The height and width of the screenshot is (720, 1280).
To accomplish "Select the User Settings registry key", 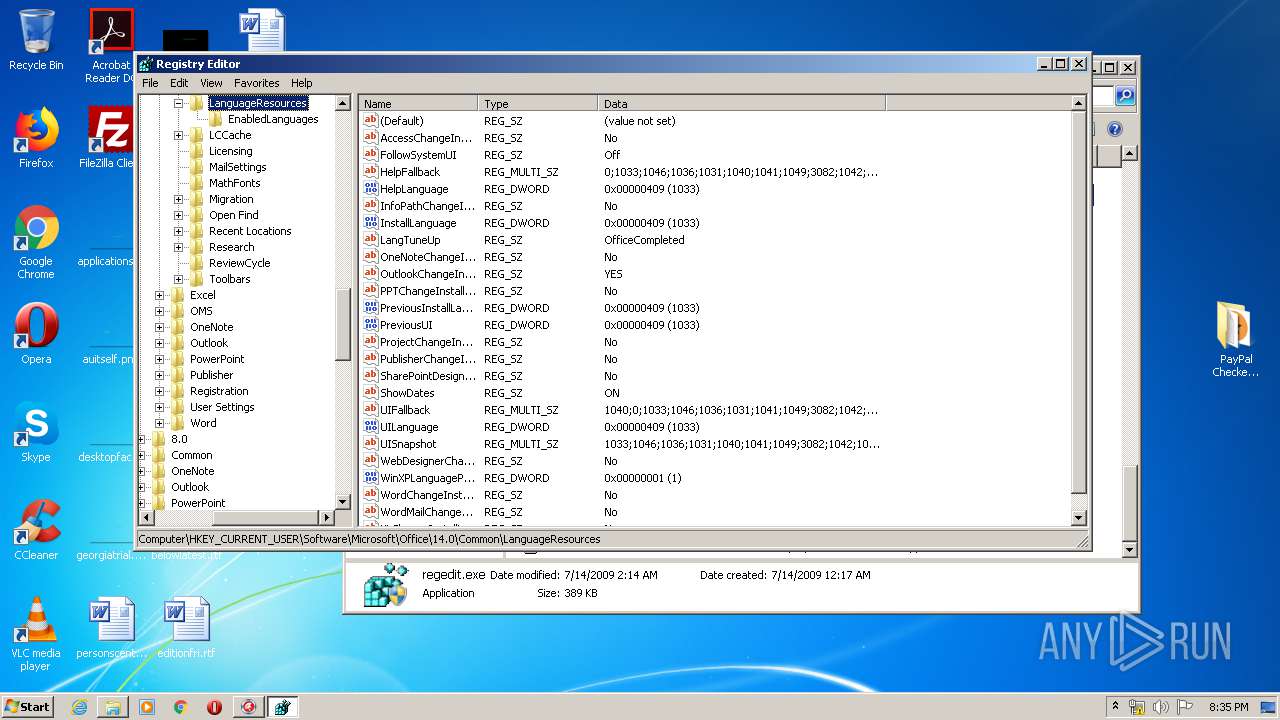I will pos(222,407).
